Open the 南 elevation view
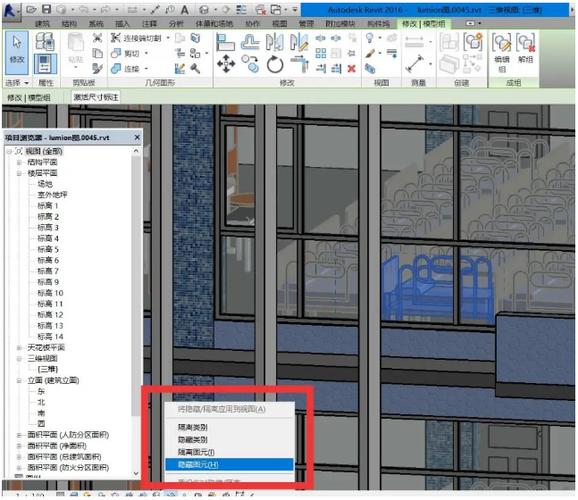 pyautogui.click(x=41, y=413)
